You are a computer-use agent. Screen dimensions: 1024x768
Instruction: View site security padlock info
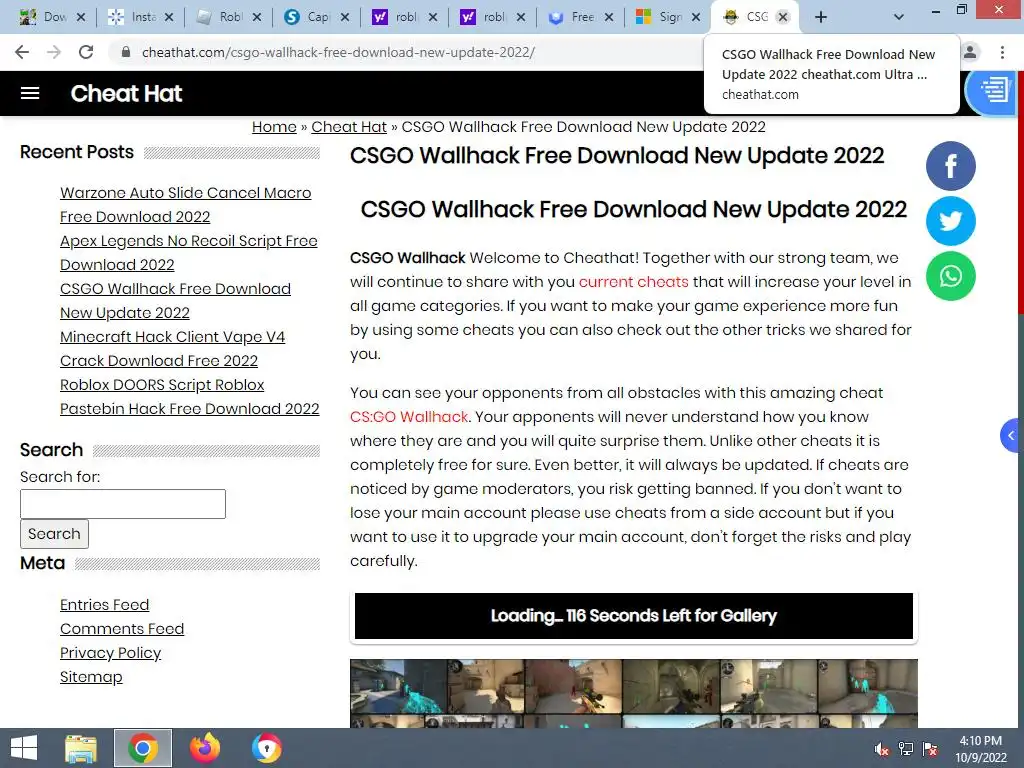126,52
